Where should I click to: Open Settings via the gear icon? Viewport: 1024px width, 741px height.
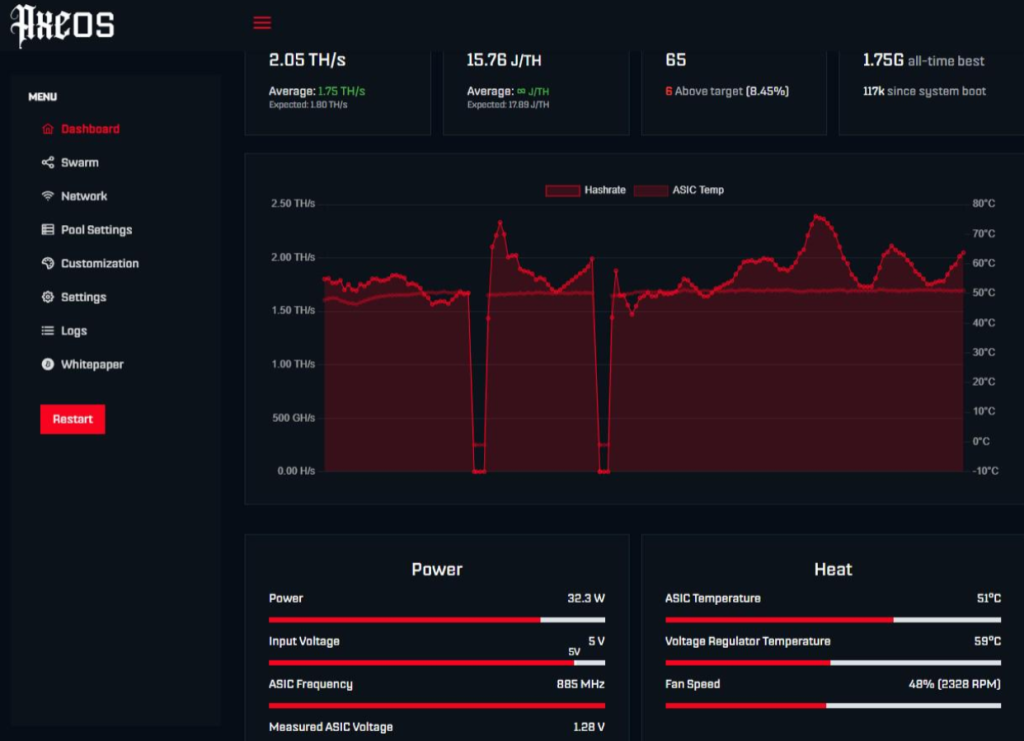[48, 296]
